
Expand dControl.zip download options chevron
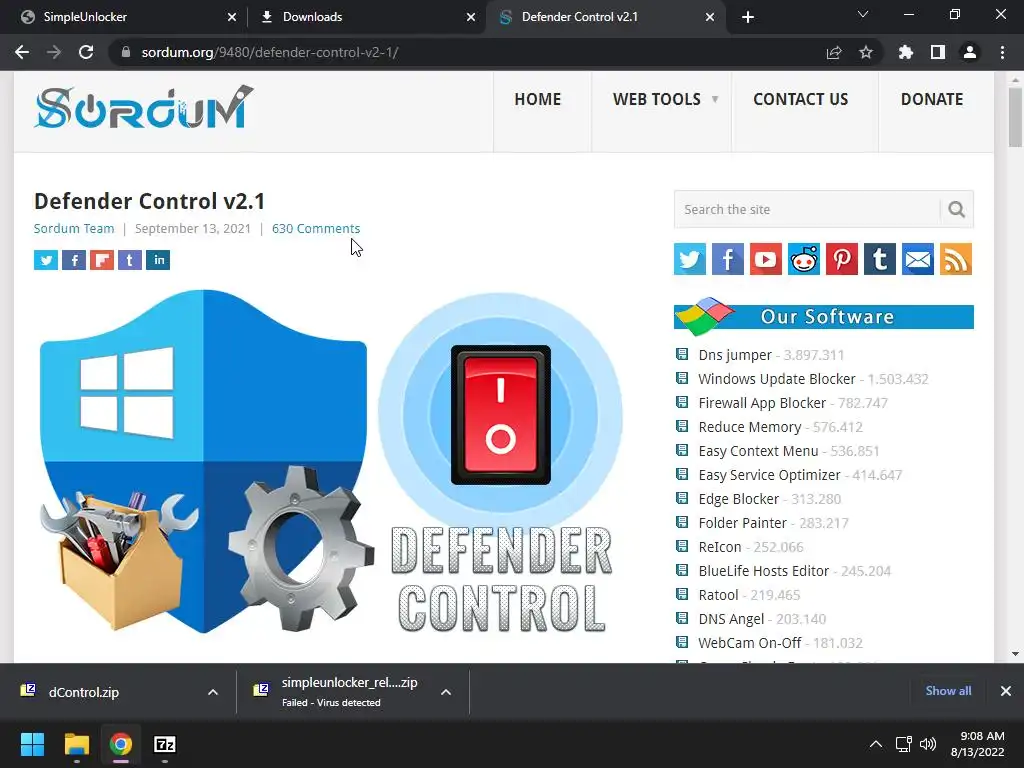213,692
